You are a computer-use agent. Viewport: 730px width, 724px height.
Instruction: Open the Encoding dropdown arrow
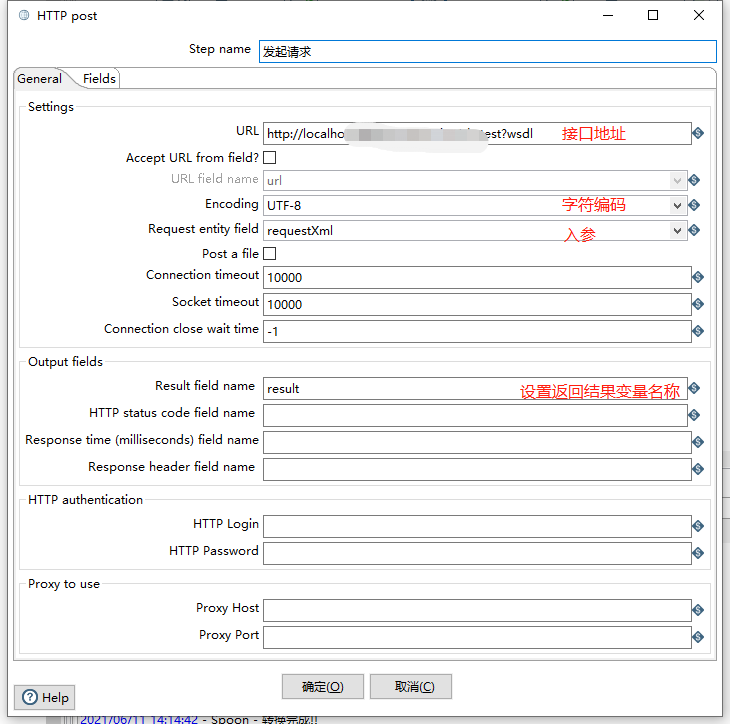[677, 205]
